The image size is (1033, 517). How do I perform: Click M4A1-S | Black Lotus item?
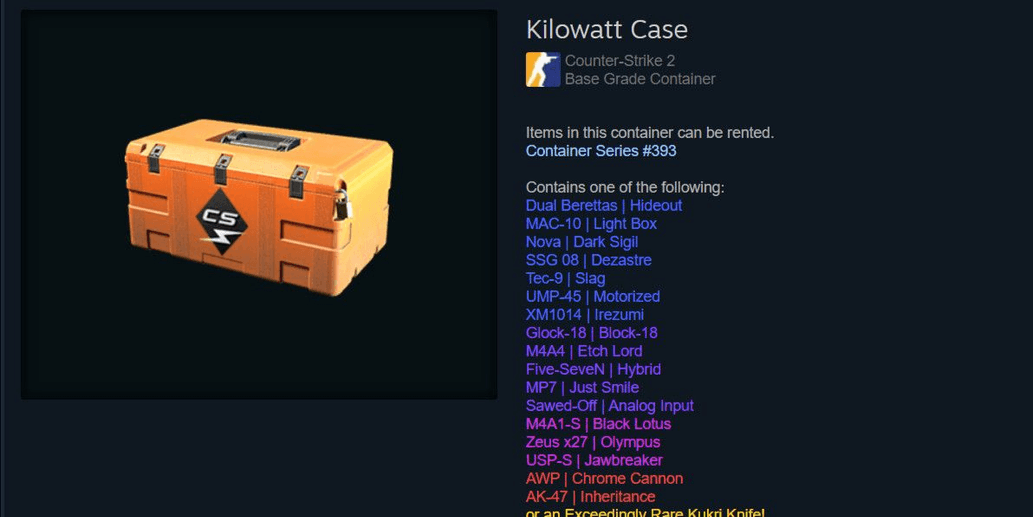click(x=598, y=424)
